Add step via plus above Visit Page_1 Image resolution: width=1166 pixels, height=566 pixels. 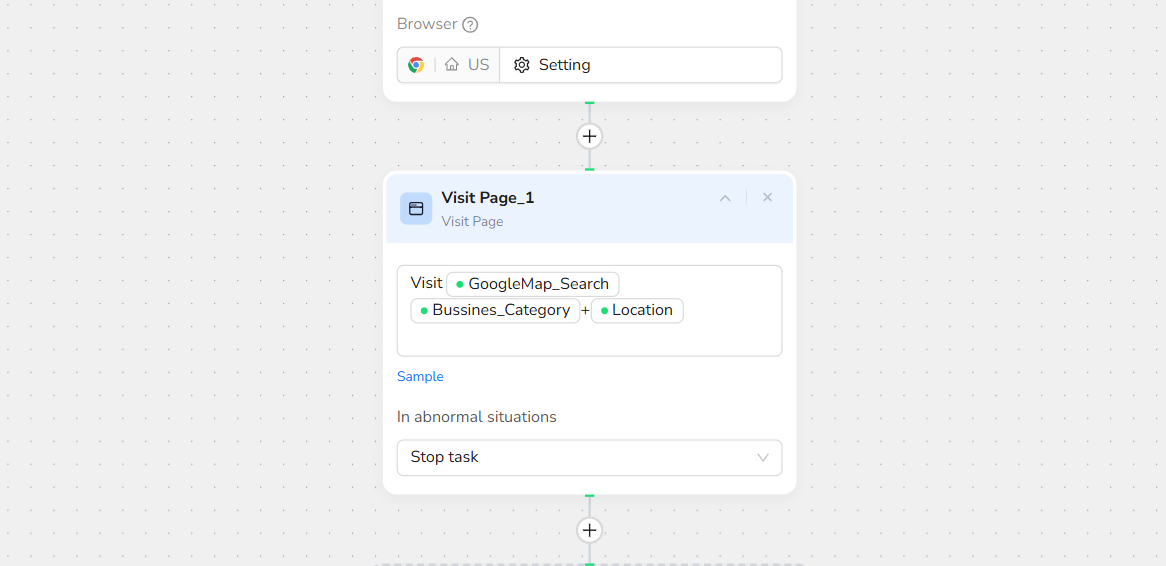(590, 136)
